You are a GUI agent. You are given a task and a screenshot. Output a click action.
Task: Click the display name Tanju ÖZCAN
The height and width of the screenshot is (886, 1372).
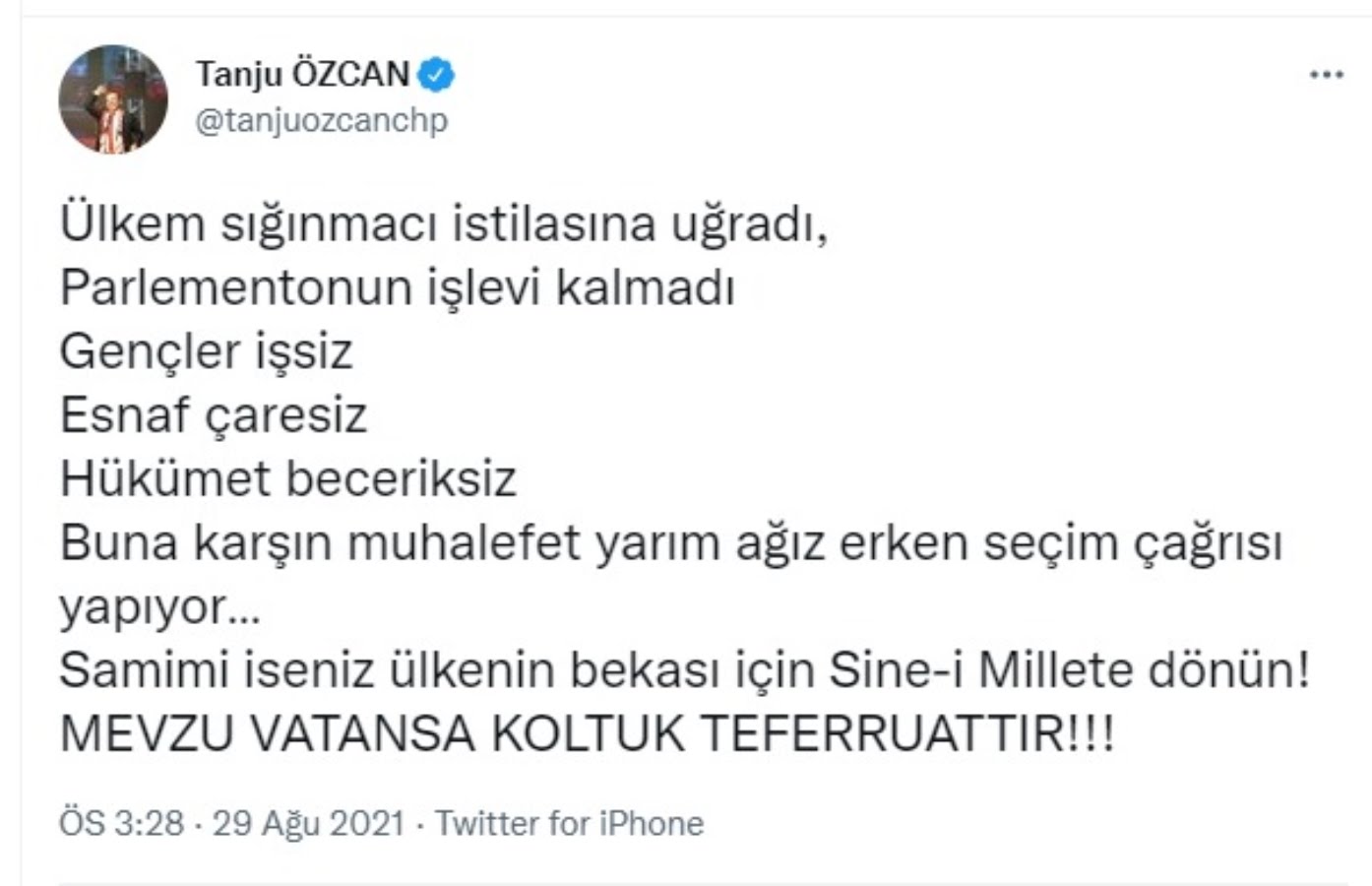coord(303,74)
